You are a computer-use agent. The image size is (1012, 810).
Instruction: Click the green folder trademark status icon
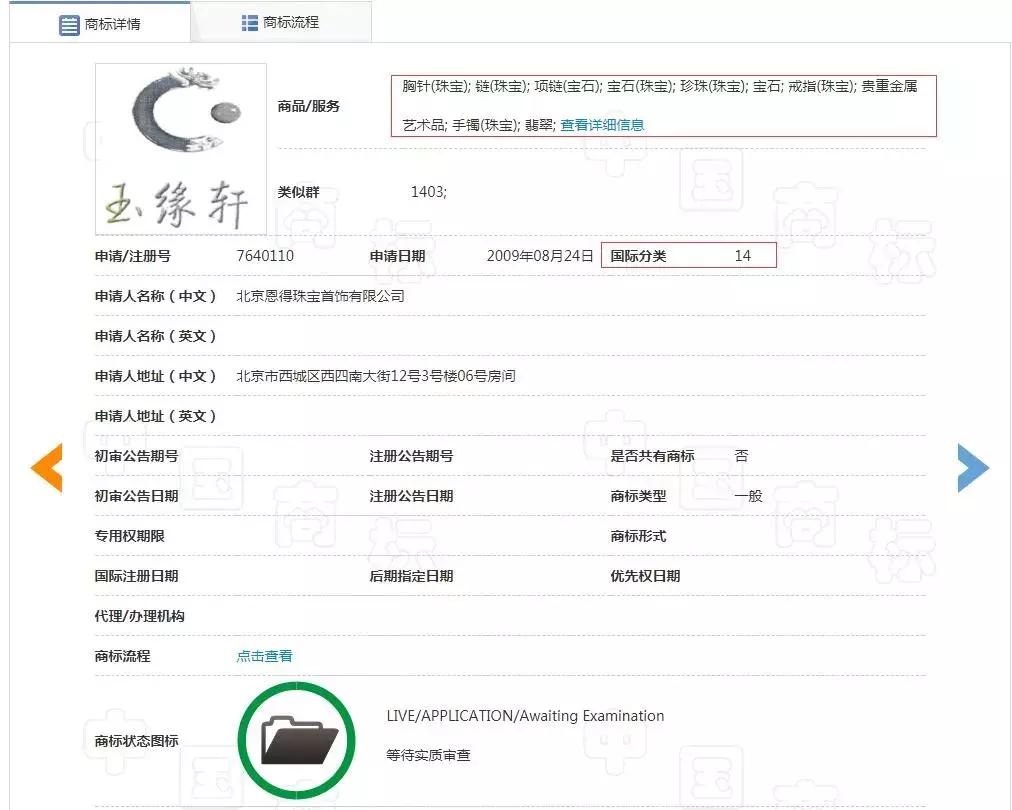click(295, 738)
